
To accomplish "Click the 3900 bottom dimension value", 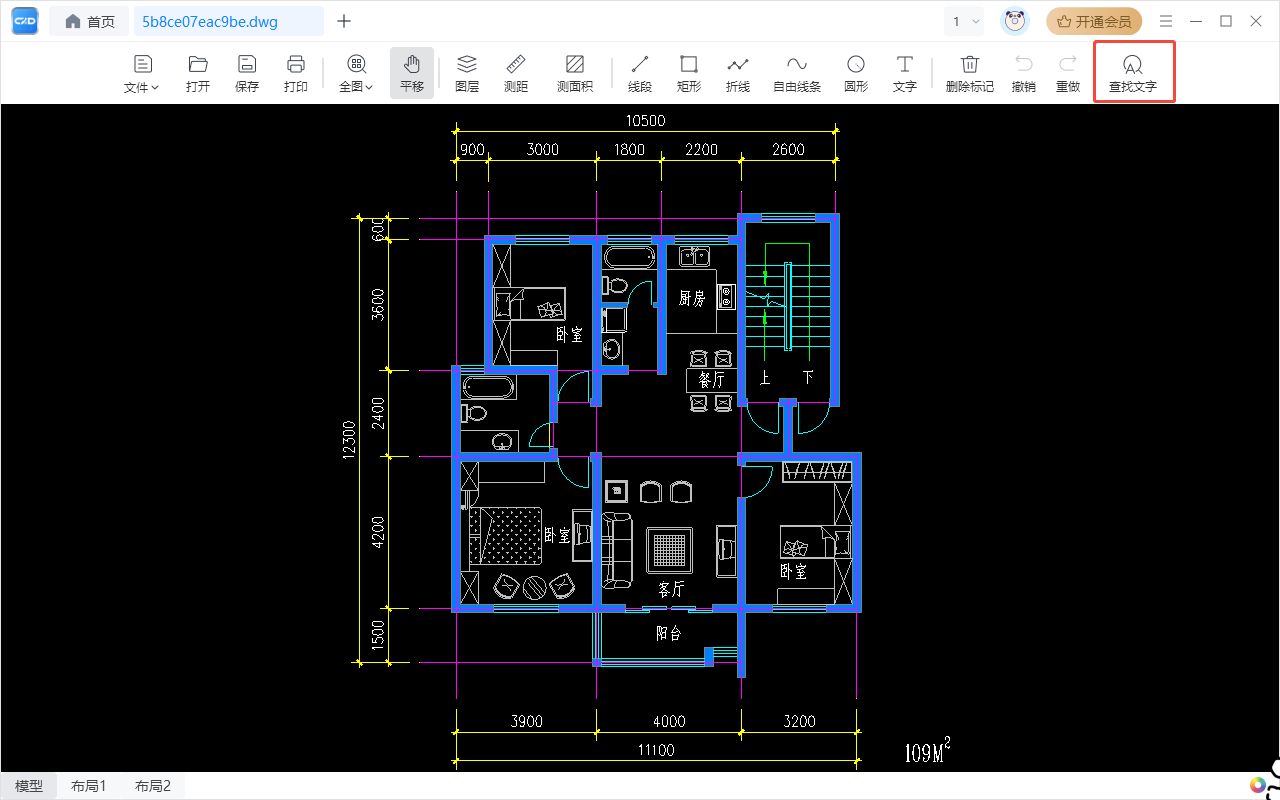I will 526,721.
